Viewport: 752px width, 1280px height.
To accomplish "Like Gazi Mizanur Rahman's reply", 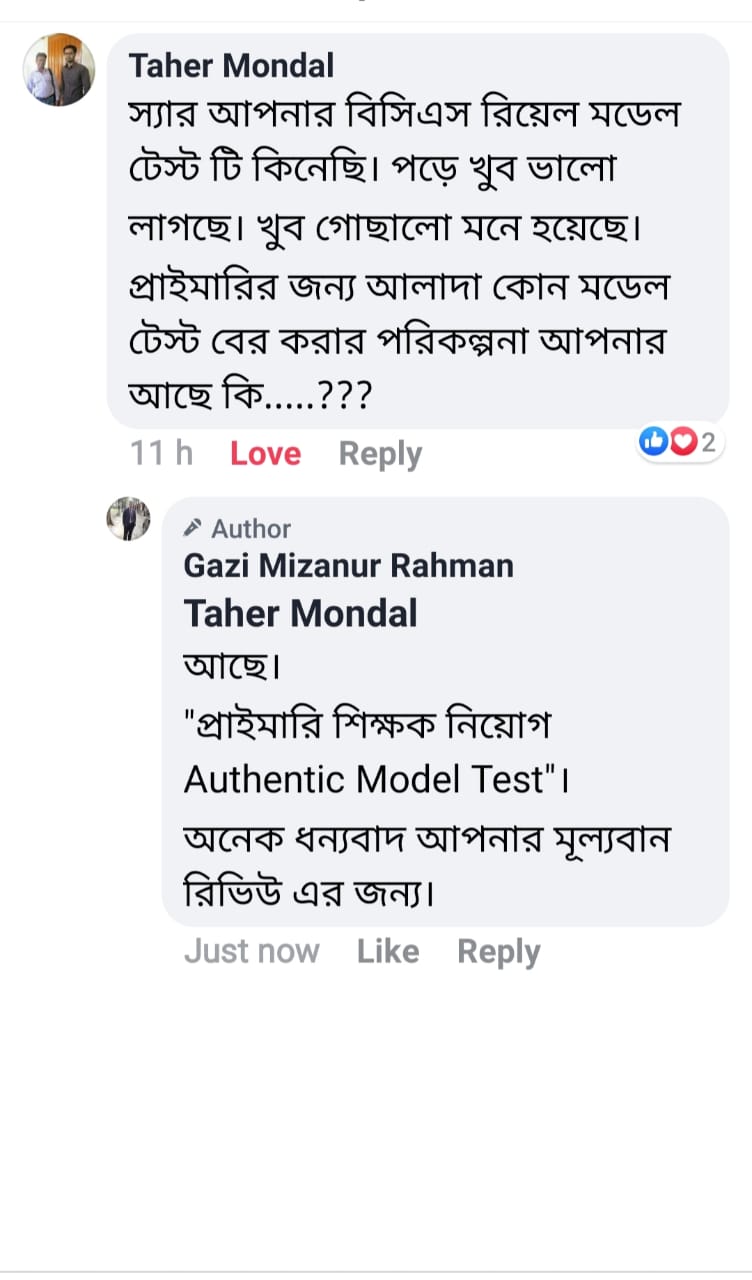I will 388,951.
